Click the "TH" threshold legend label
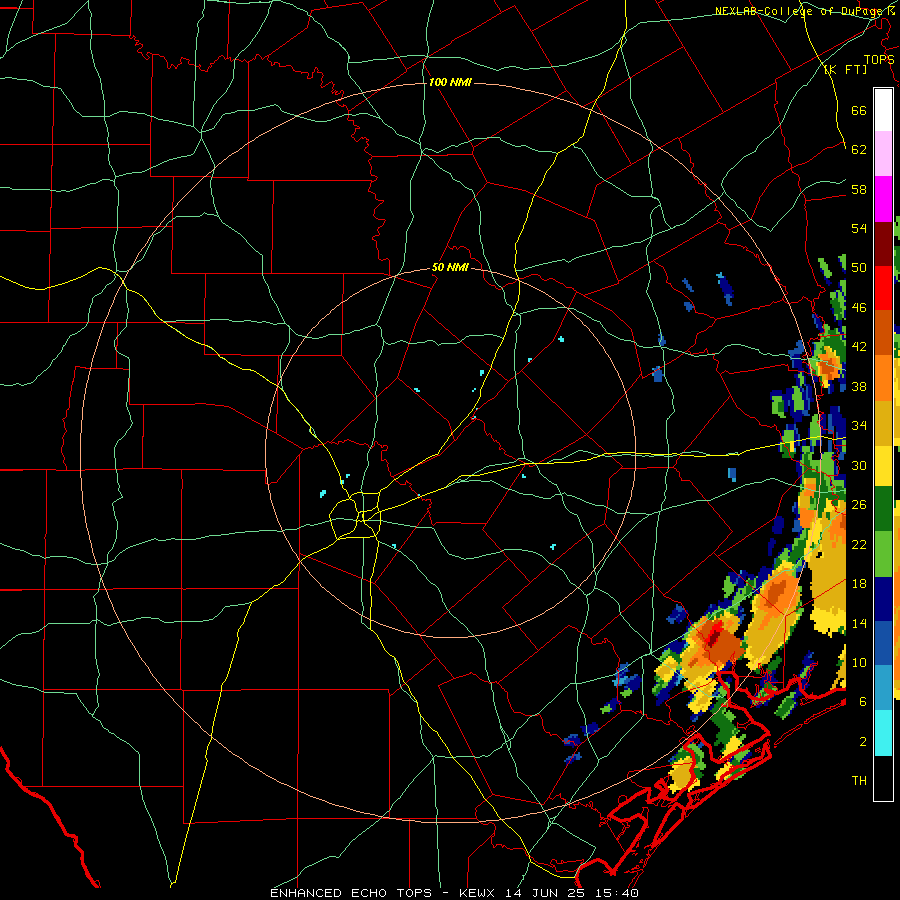This screenshot has width=900, height=900. click(859, 781)
